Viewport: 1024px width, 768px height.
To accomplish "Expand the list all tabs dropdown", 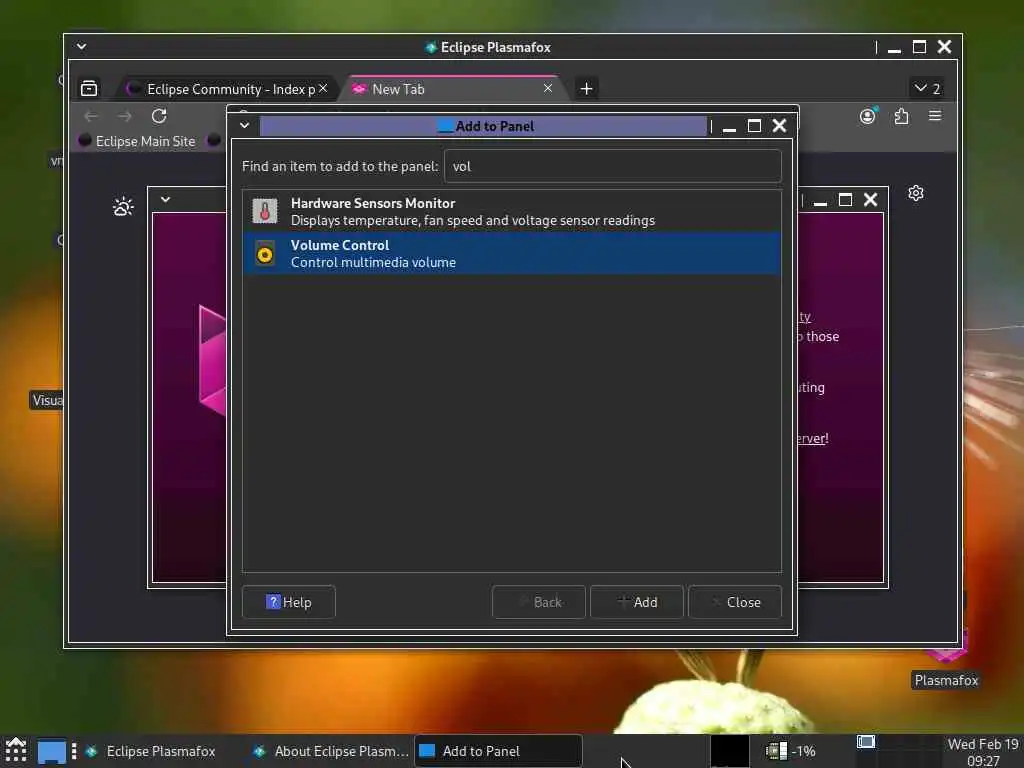I will click(x=927, y=88).
